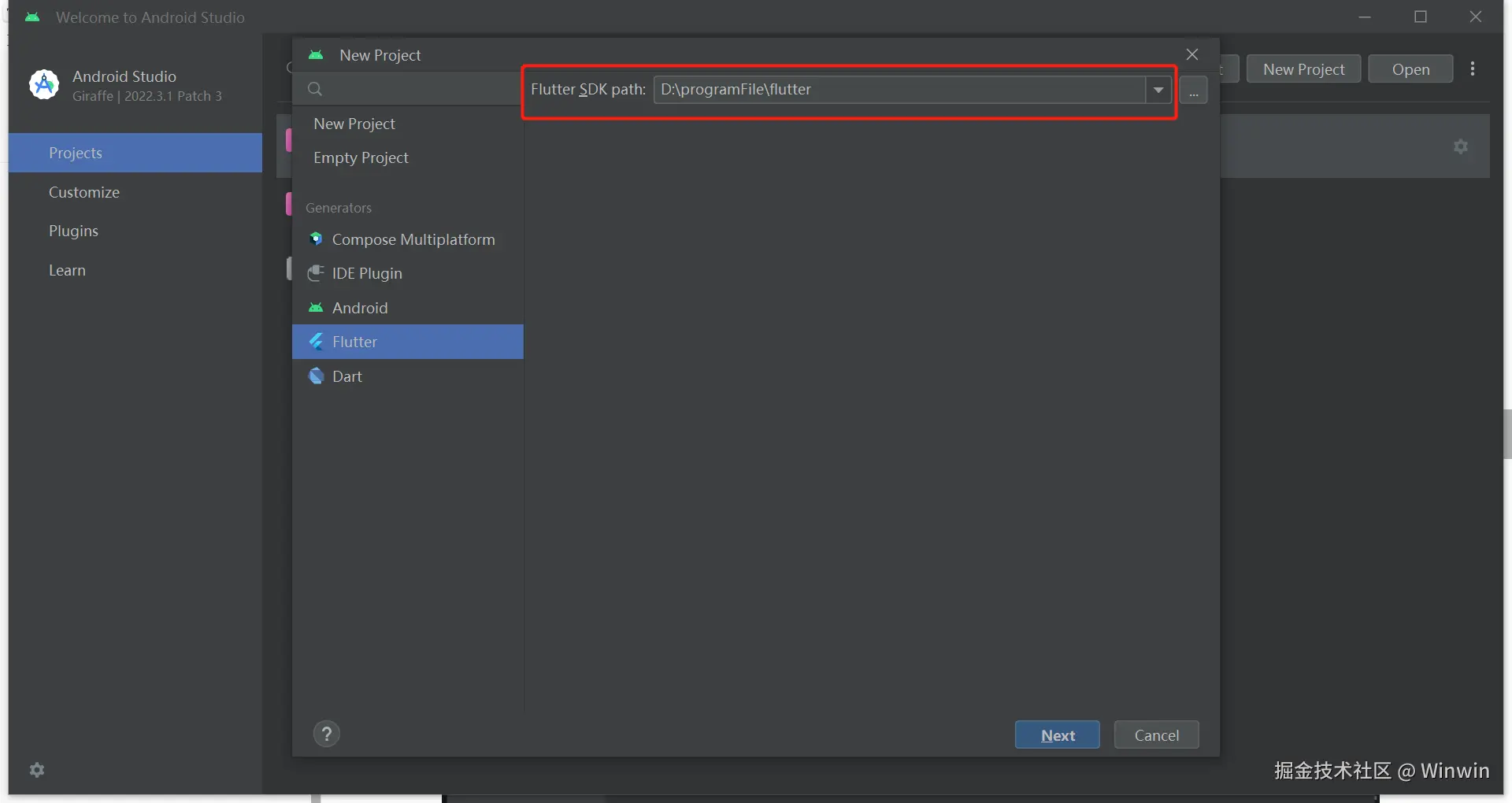Select the Flutter generator

[407, 342]
